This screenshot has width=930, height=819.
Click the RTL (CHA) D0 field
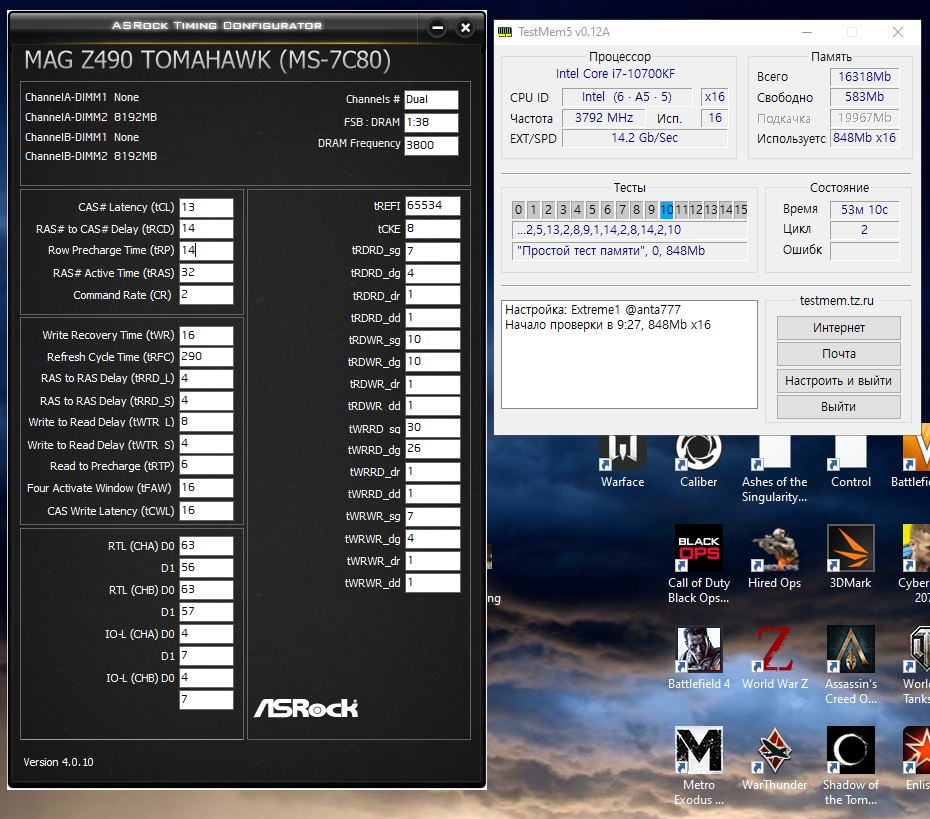(x=206, y=546)
